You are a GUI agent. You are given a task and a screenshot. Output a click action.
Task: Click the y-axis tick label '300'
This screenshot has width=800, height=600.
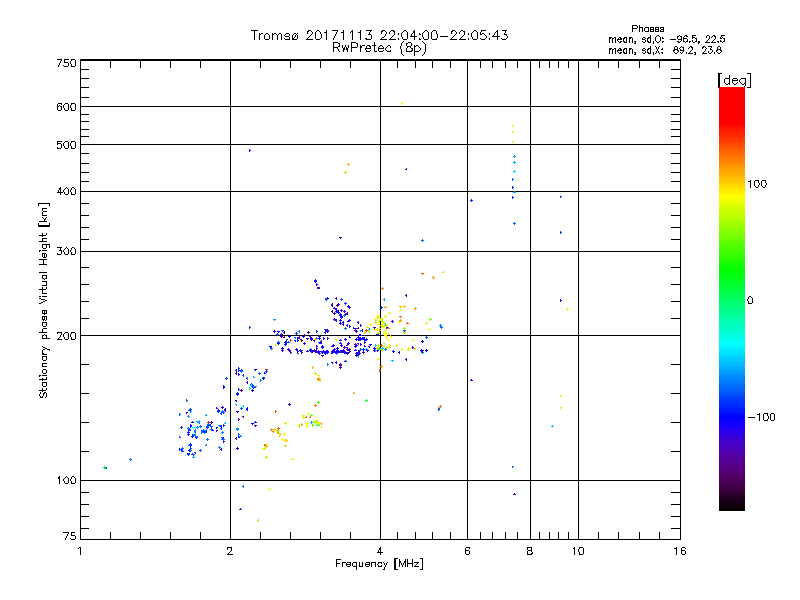pos(66,251)
